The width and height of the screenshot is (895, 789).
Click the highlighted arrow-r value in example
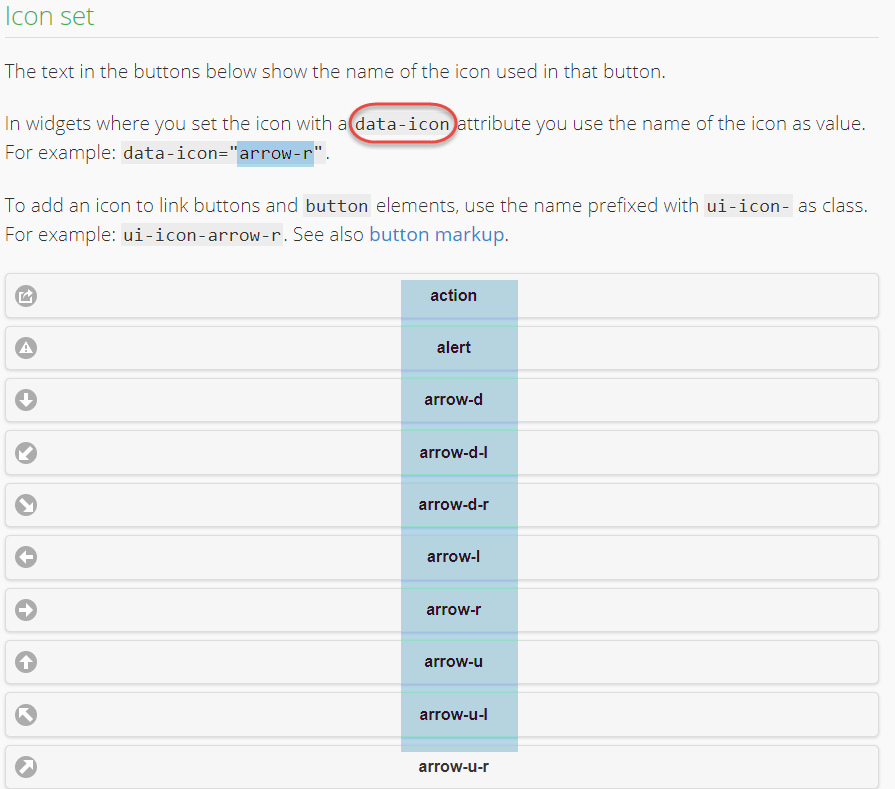[x=275, y=154]
